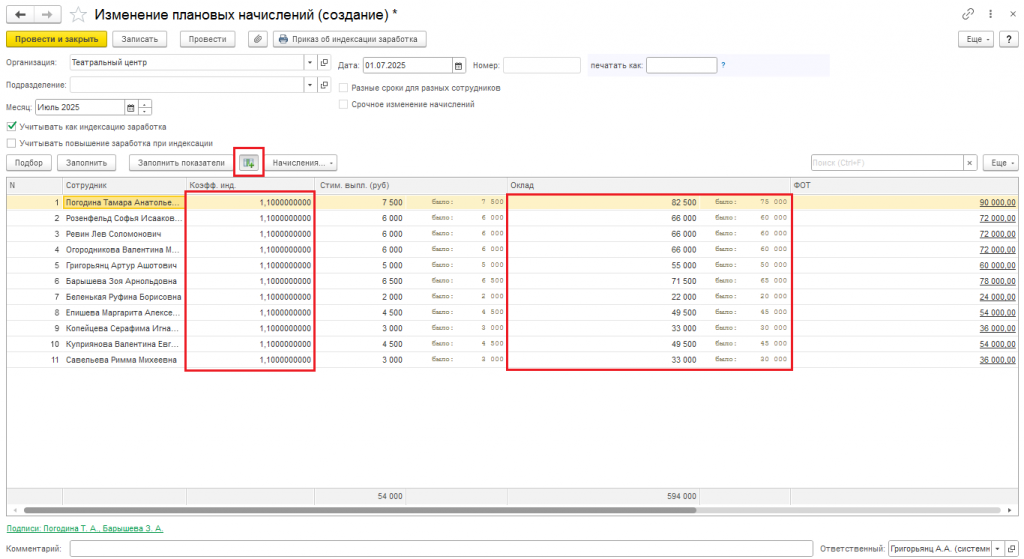Click into the Комментарий field
This screenshot has width=1024, height=559.
coord(441,549)
